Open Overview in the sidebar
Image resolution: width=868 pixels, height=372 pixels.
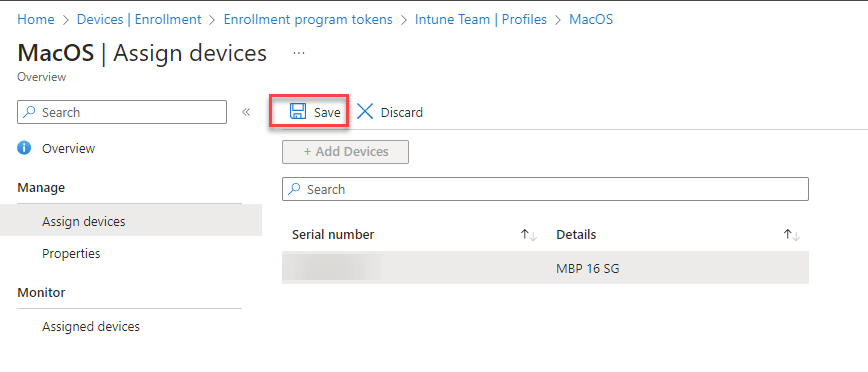[x=68, y=148]
